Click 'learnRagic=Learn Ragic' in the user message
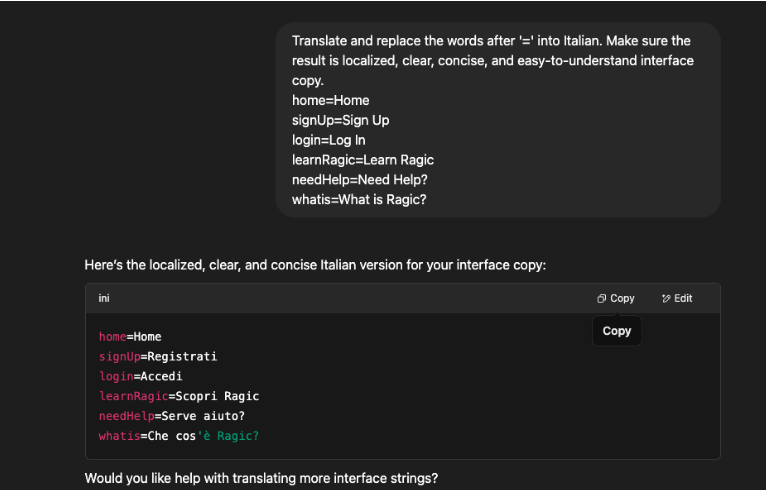The image size is (766, 490). click(x=362, y=160)
